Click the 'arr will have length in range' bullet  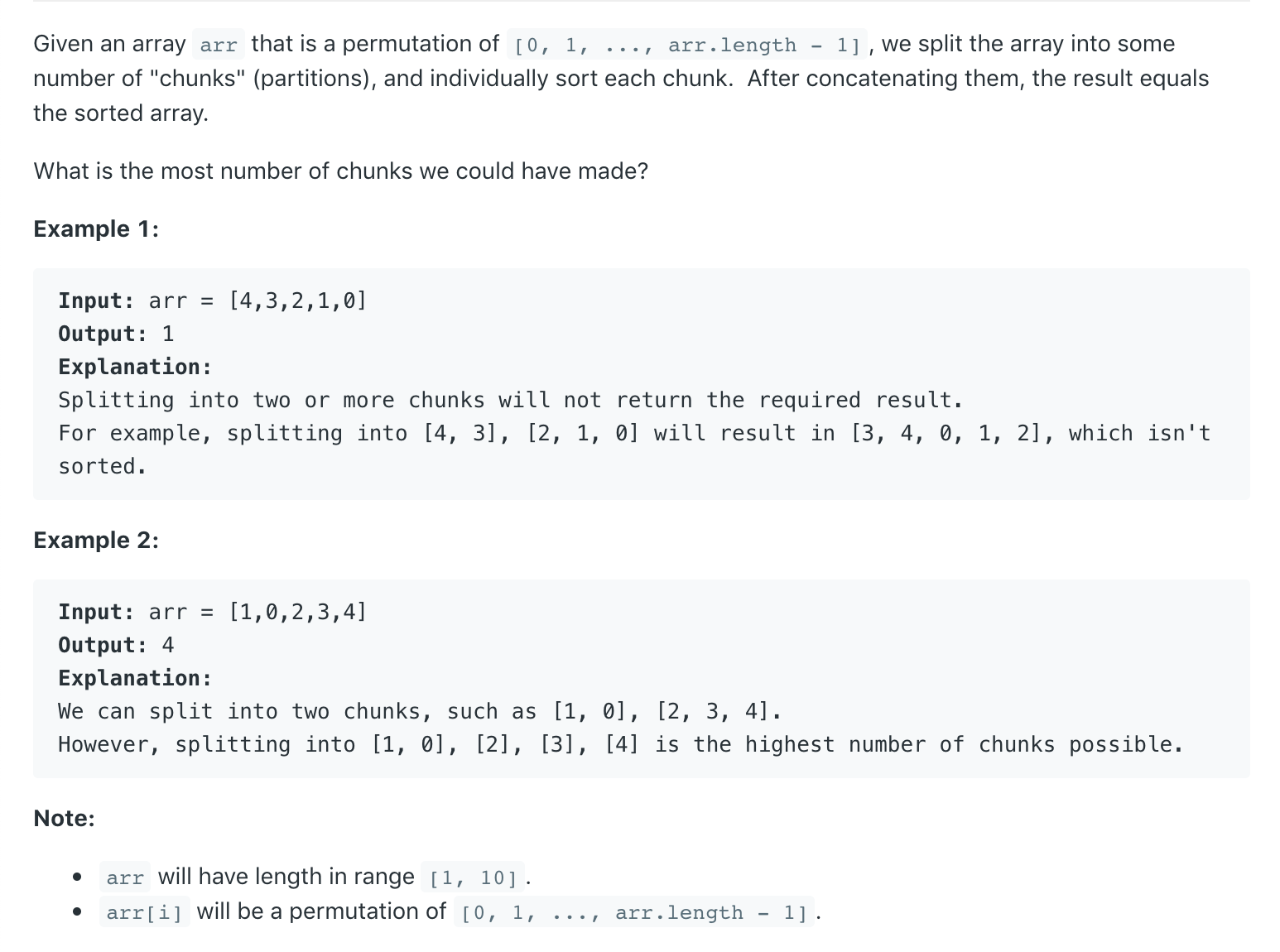[315, 877]
